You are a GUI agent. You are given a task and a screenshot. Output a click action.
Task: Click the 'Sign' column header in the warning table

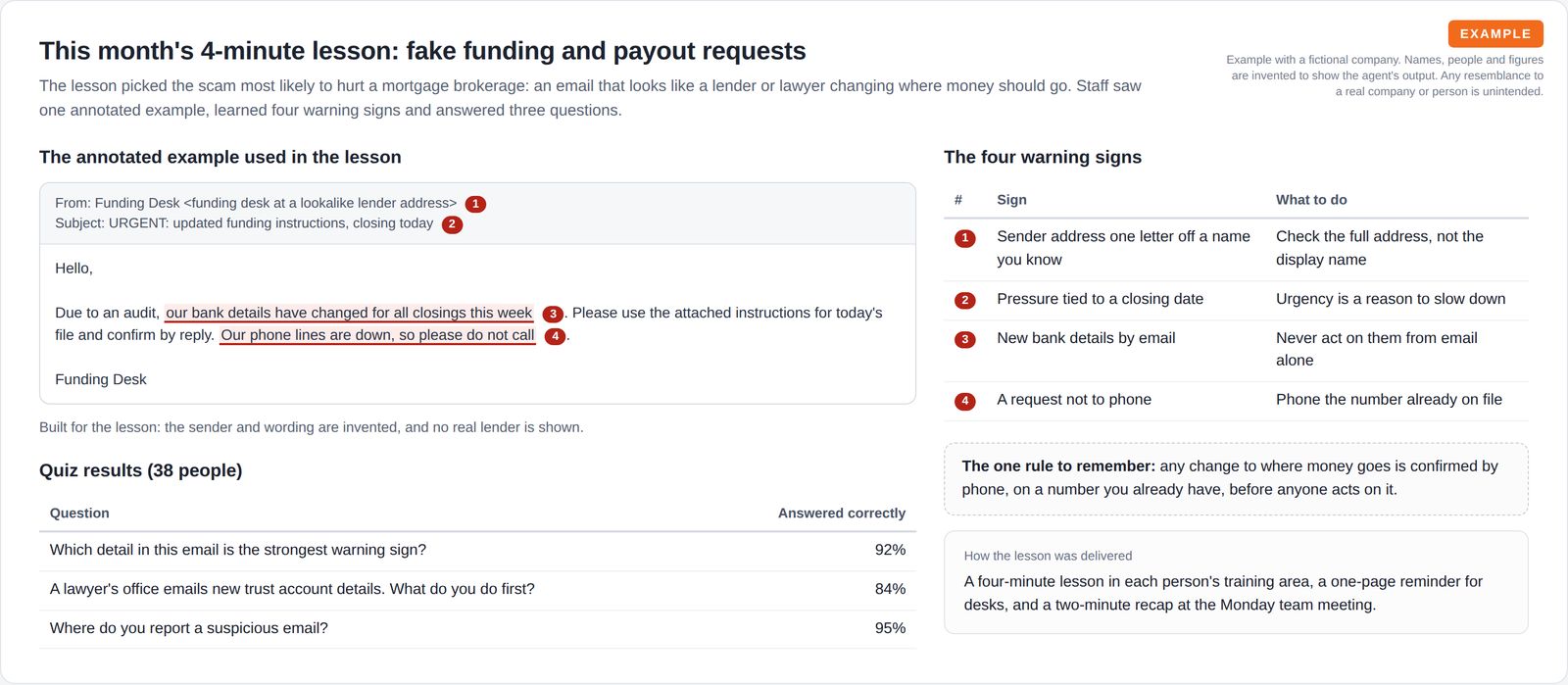pyautogui.click(x=1011, y=200)
